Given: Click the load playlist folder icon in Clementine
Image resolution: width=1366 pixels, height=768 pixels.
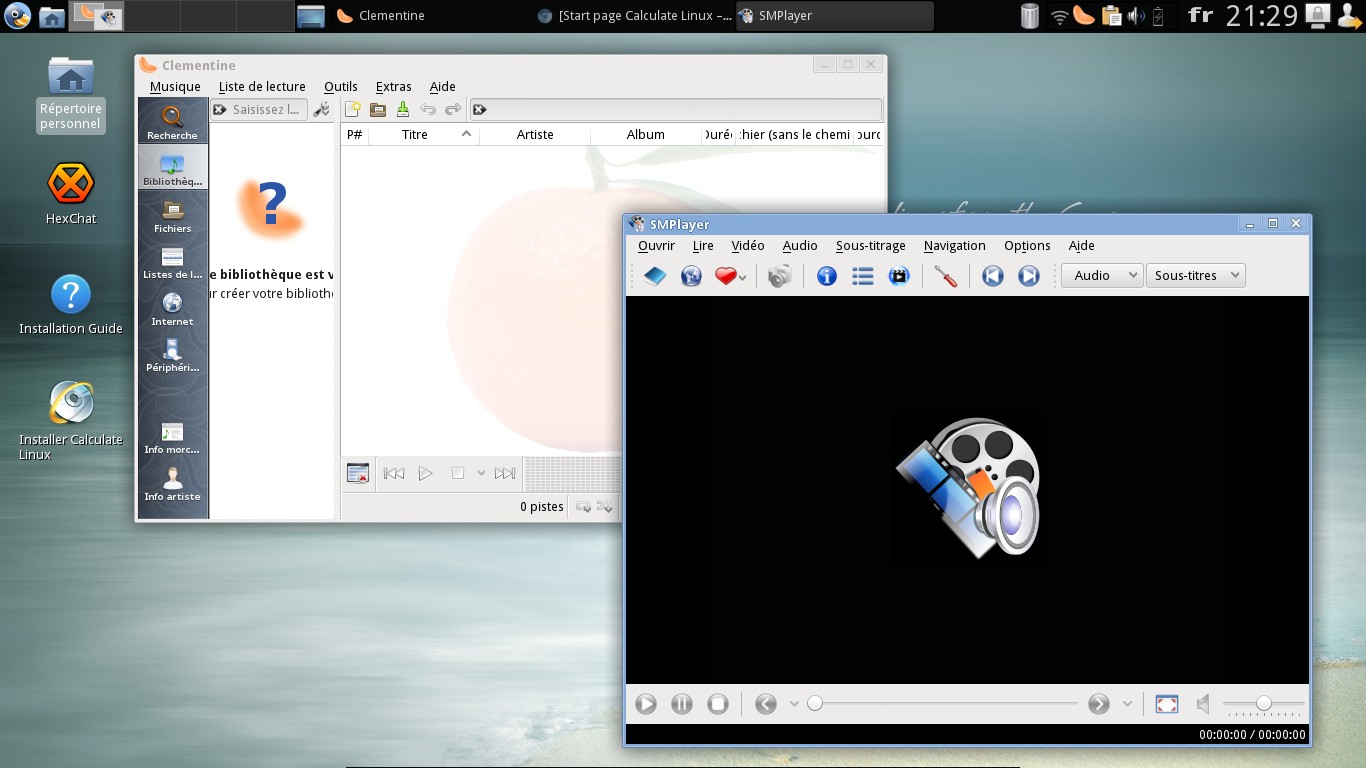Looking at the screenshot, I should (x=378, y=110).
